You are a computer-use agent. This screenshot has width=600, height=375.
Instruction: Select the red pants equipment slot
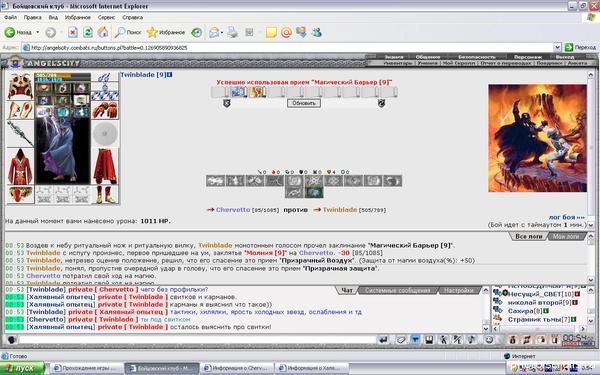coord(105,167)
